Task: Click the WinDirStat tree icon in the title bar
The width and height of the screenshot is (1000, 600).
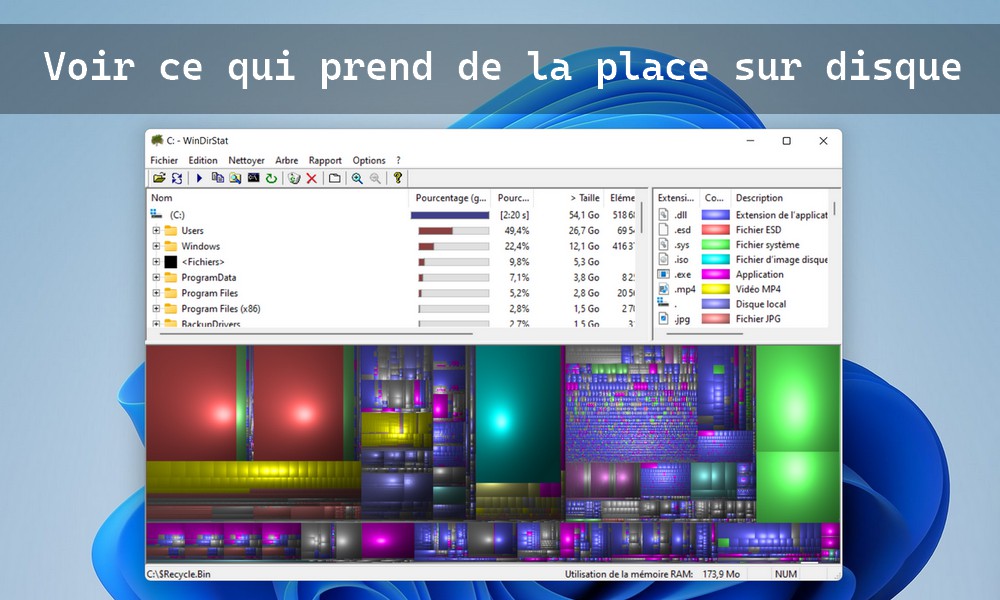Action: (x=157, y=140)
